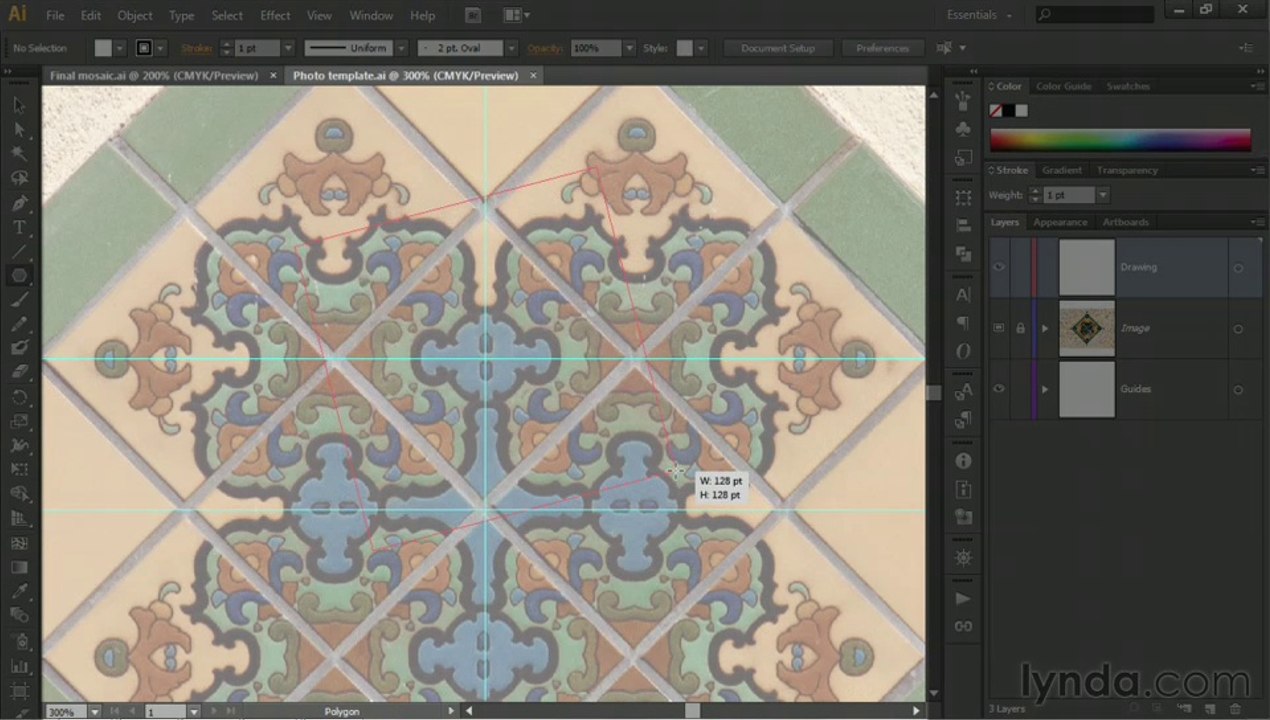Open the Symbols panel club icon
This screenshot has height=720, width=1270.
pos(963,130)
